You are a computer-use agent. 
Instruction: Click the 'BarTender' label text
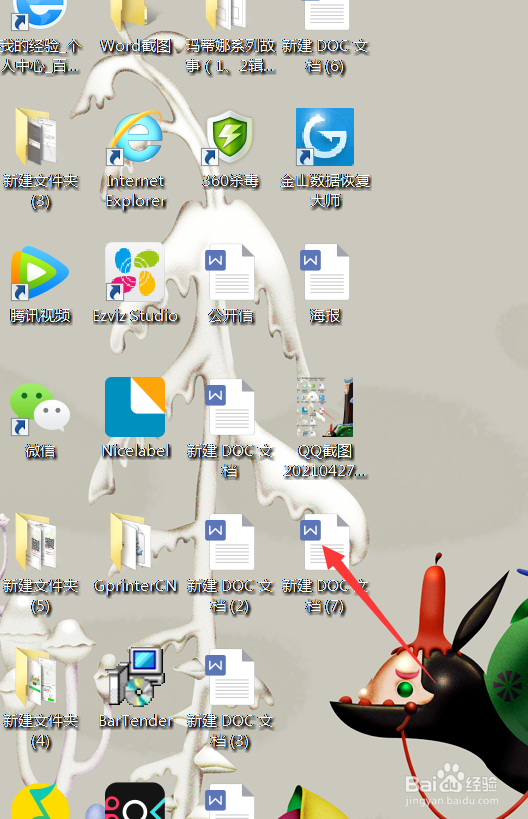coord(136,721)
